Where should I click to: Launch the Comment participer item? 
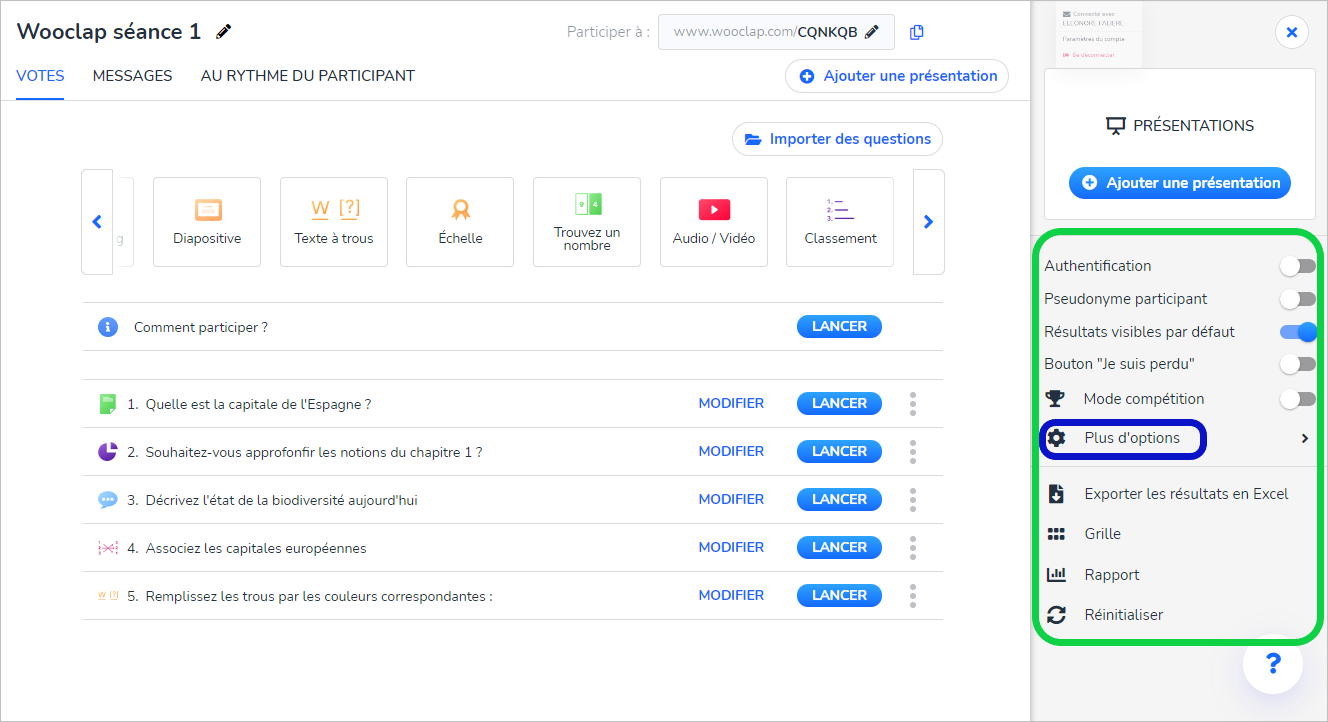tap(839, 326)
